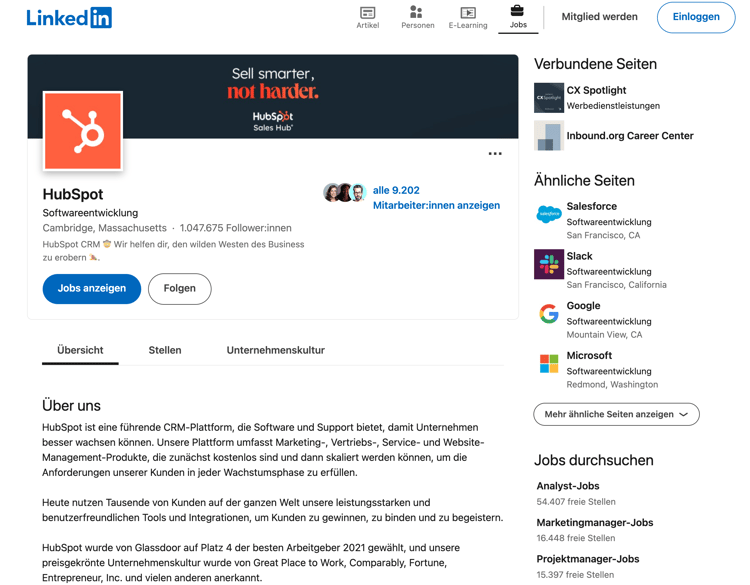Open the Google page link
Image resolution: width=750 pixels, height=585 pixels.
coord(583,306)
